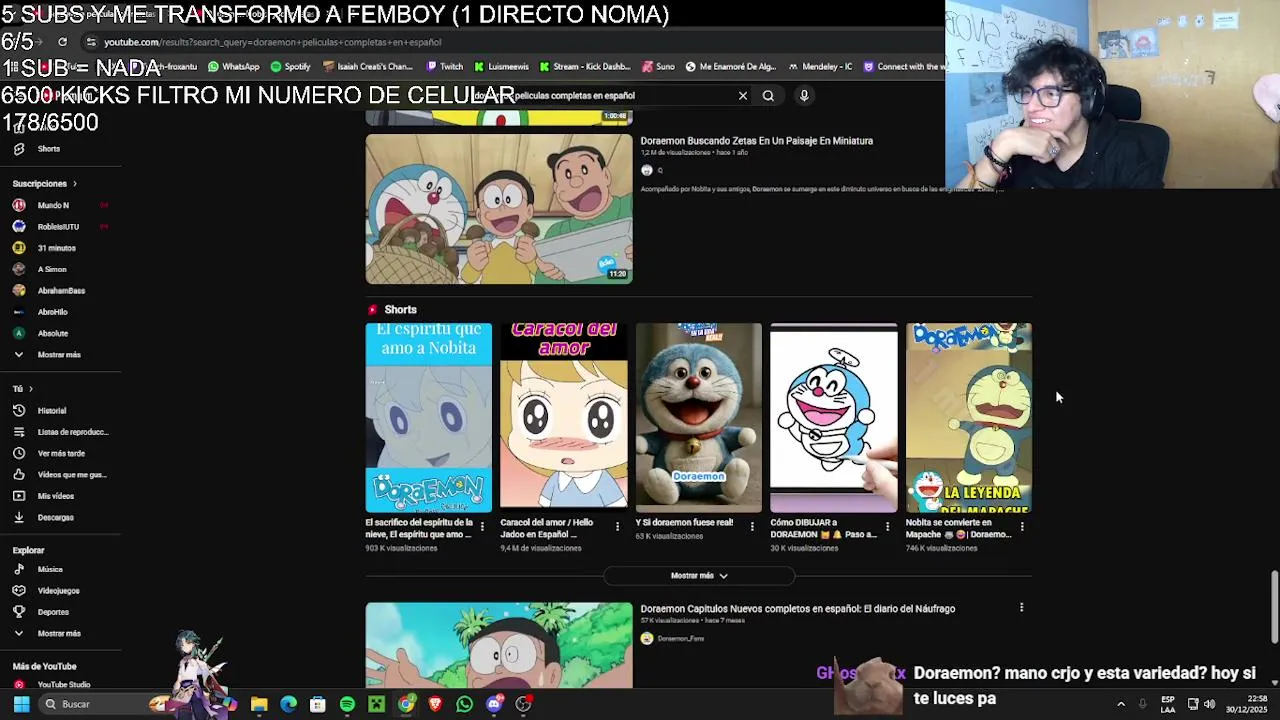Open the RobleisIUTU subscription channel
Screen dimensions: 1280x720
(60, 227)
